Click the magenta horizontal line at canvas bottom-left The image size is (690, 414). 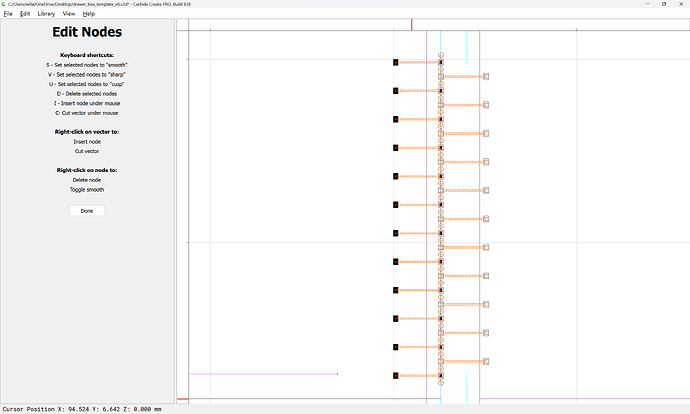click(262, 374)
